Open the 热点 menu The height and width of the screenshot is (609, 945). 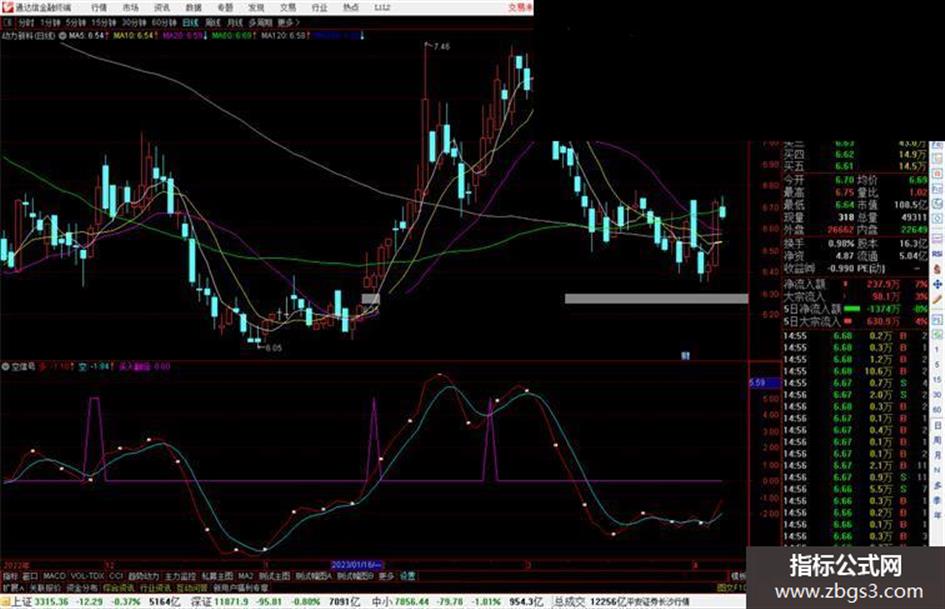point(351,8)
